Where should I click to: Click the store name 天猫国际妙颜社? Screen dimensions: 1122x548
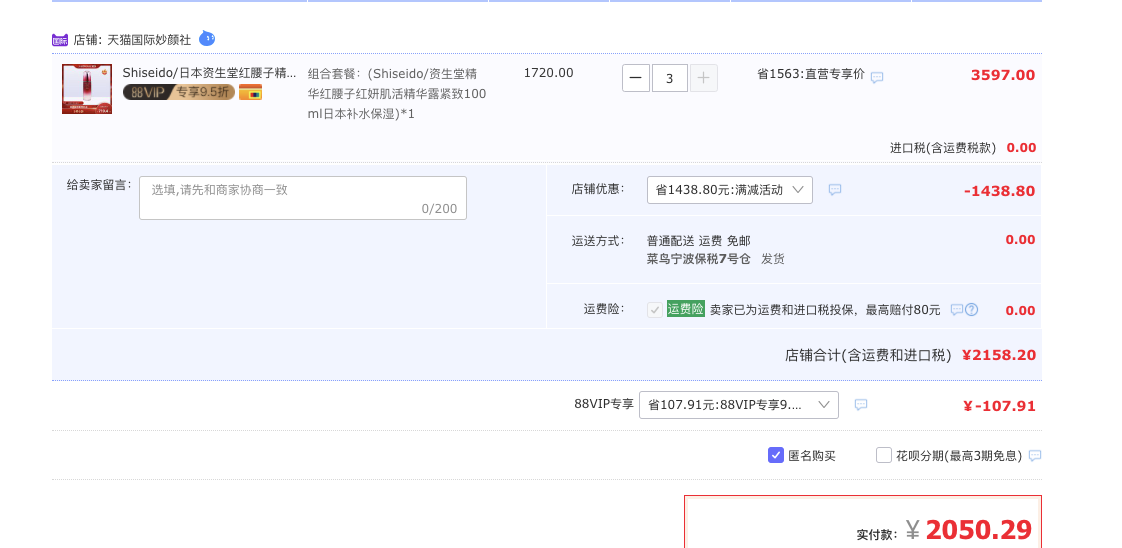click(149, 39)
